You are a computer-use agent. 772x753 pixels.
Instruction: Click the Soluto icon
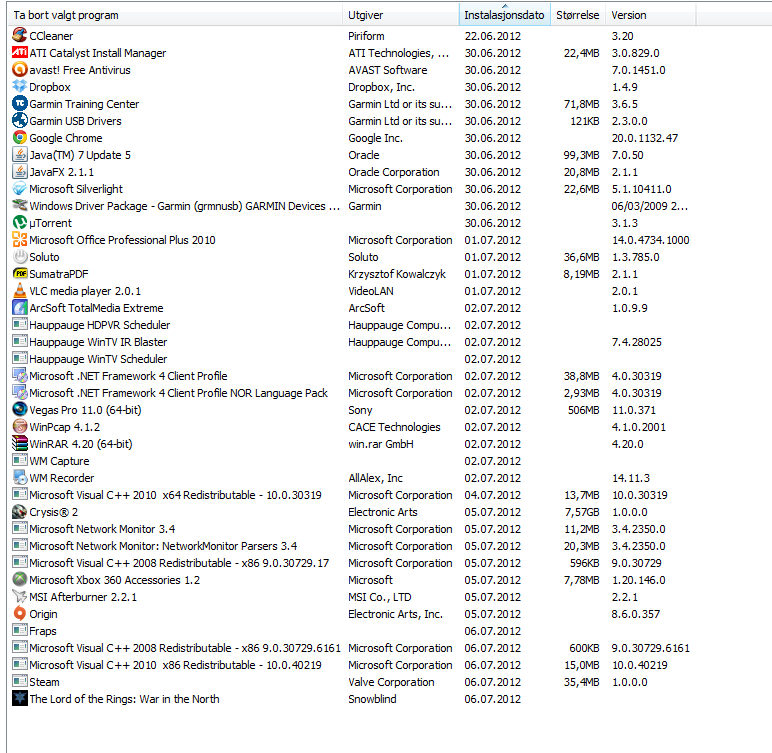coord(20,256)
